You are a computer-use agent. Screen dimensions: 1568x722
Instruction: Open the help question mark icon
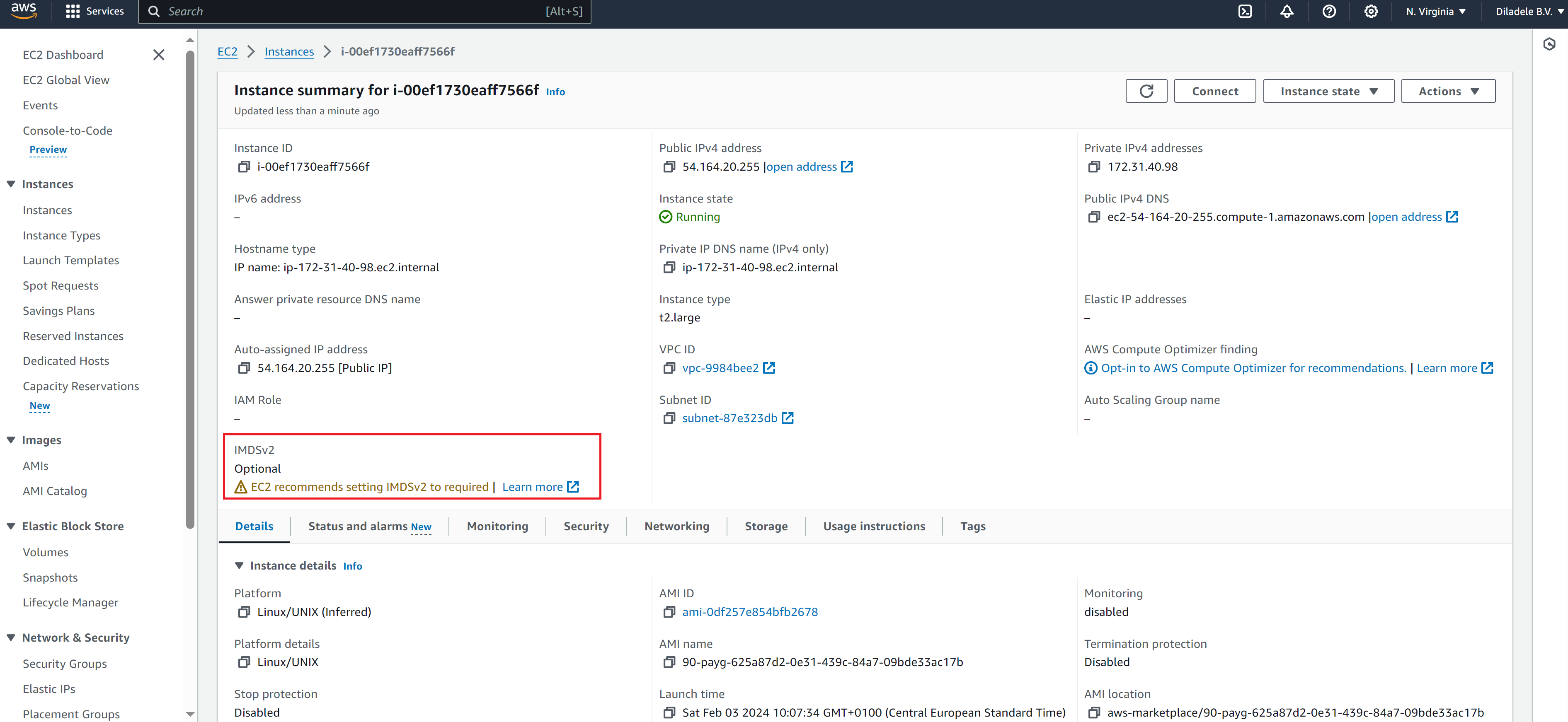[1329, 12]
